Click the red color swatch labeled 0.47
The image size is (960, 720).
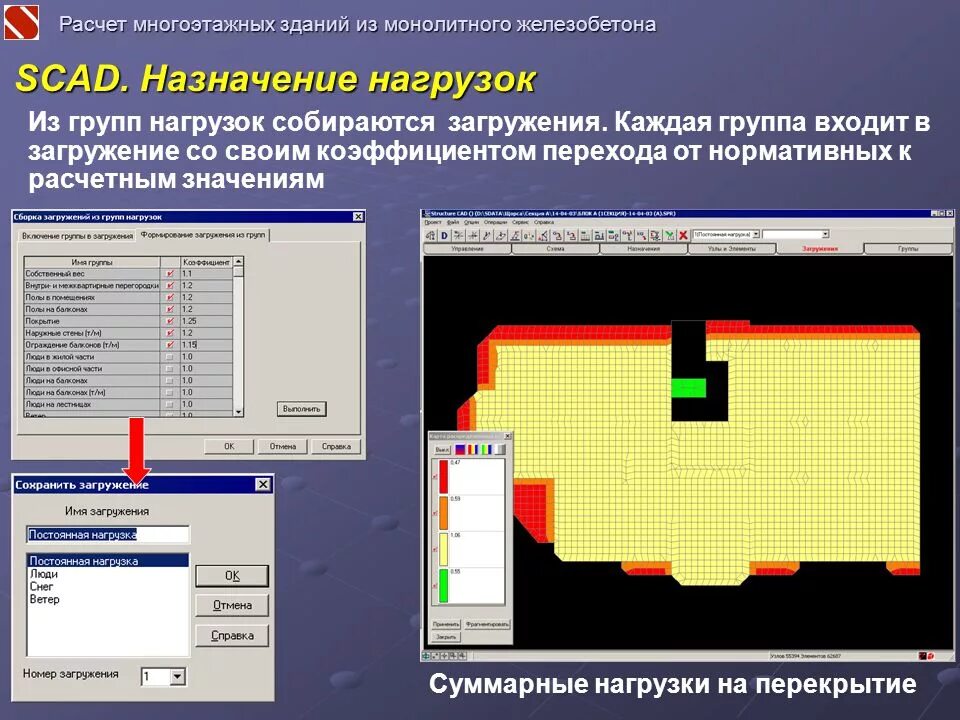pyautogui.click(x=444, y=477)
